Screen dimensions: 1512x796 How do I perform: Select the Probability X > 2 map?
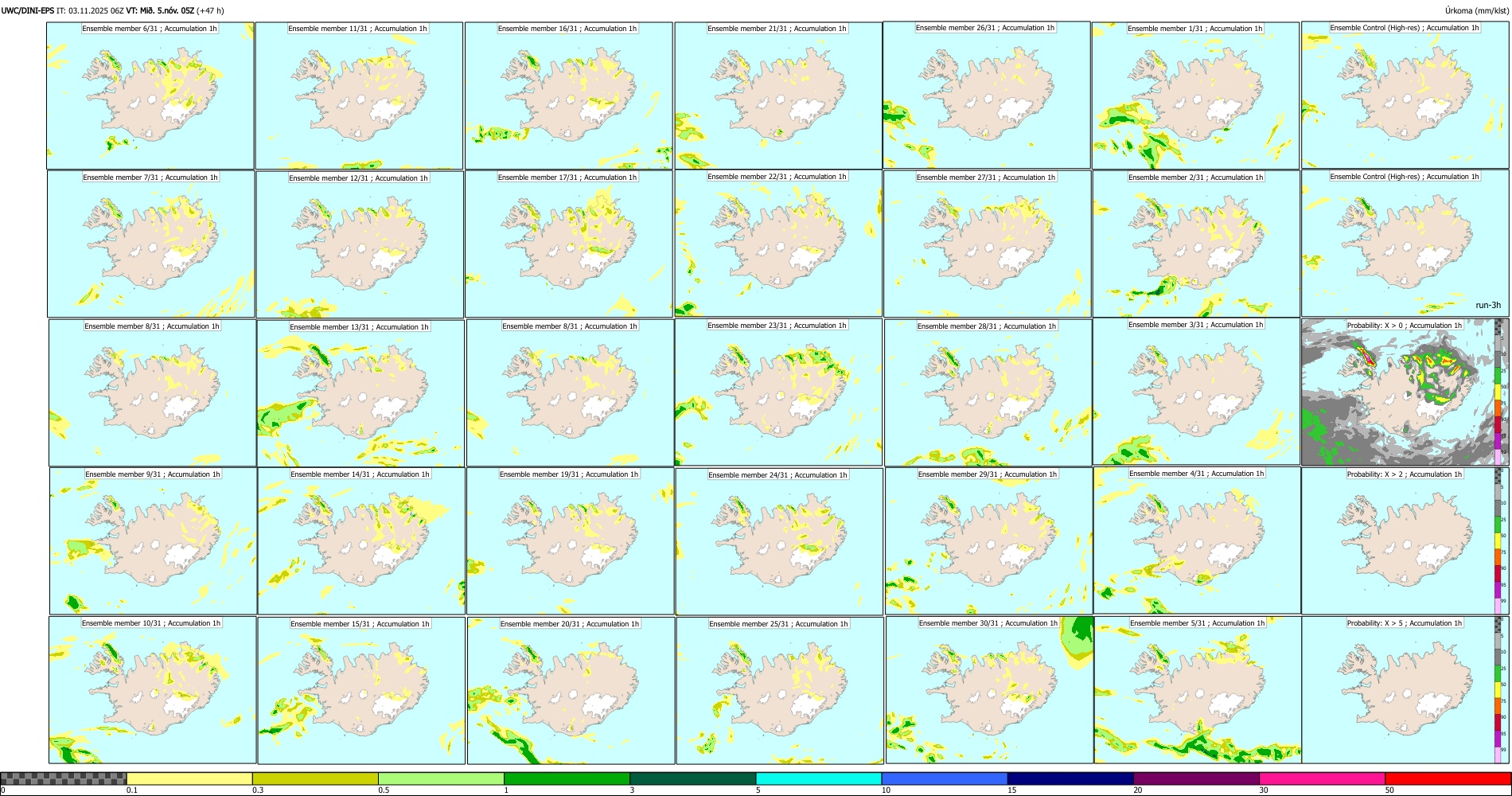click(1405, 541)
